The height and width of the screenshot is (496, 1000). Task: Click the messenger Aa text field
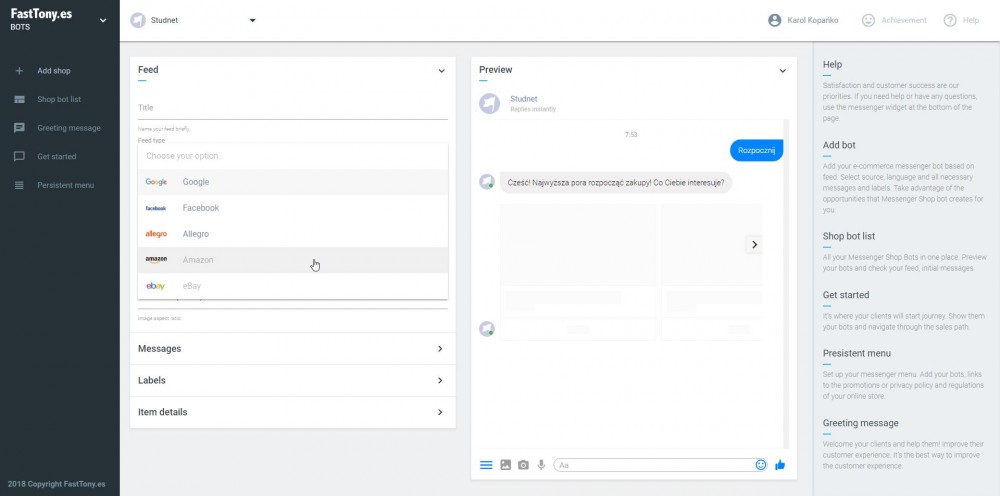point(654,465)
